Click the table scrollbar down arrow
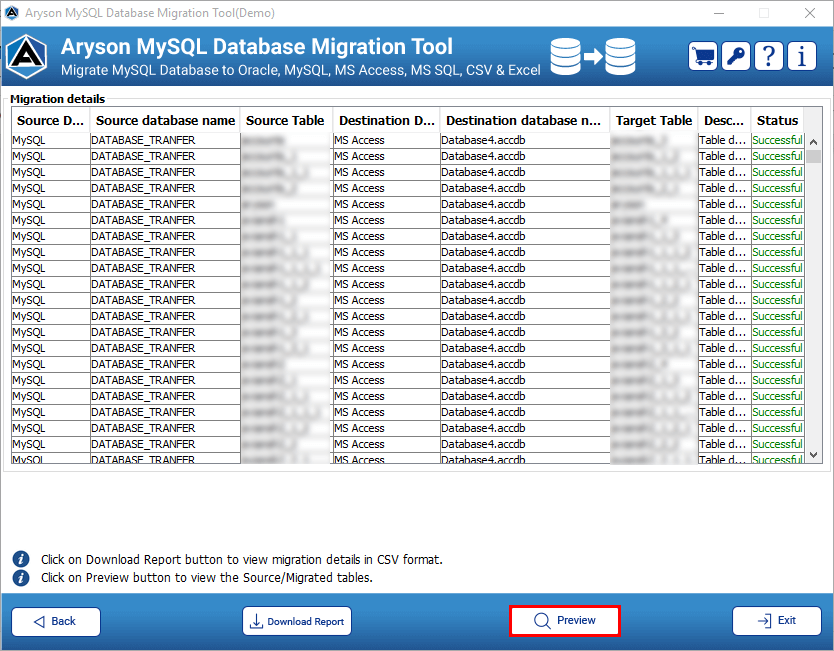 (x=813, y=455)
